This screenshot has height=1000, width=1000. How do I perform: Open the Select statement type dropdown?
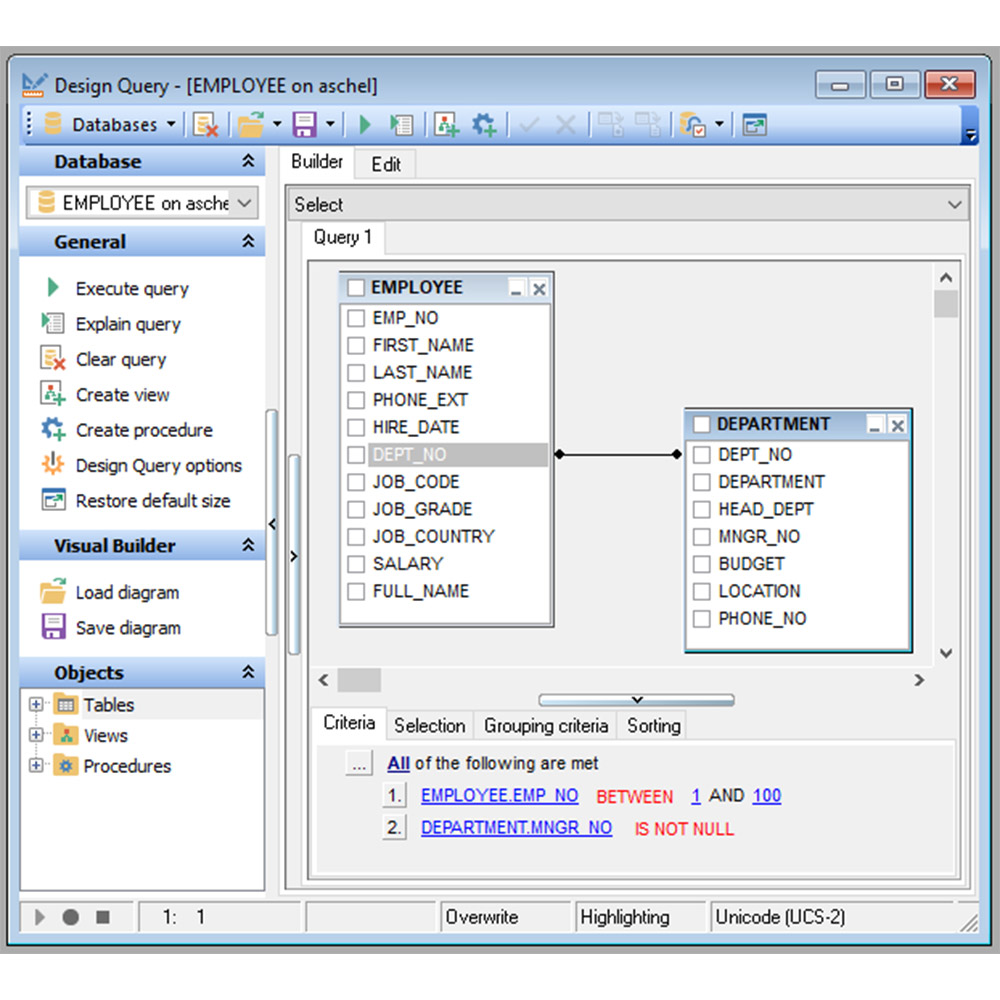(628, 204)
